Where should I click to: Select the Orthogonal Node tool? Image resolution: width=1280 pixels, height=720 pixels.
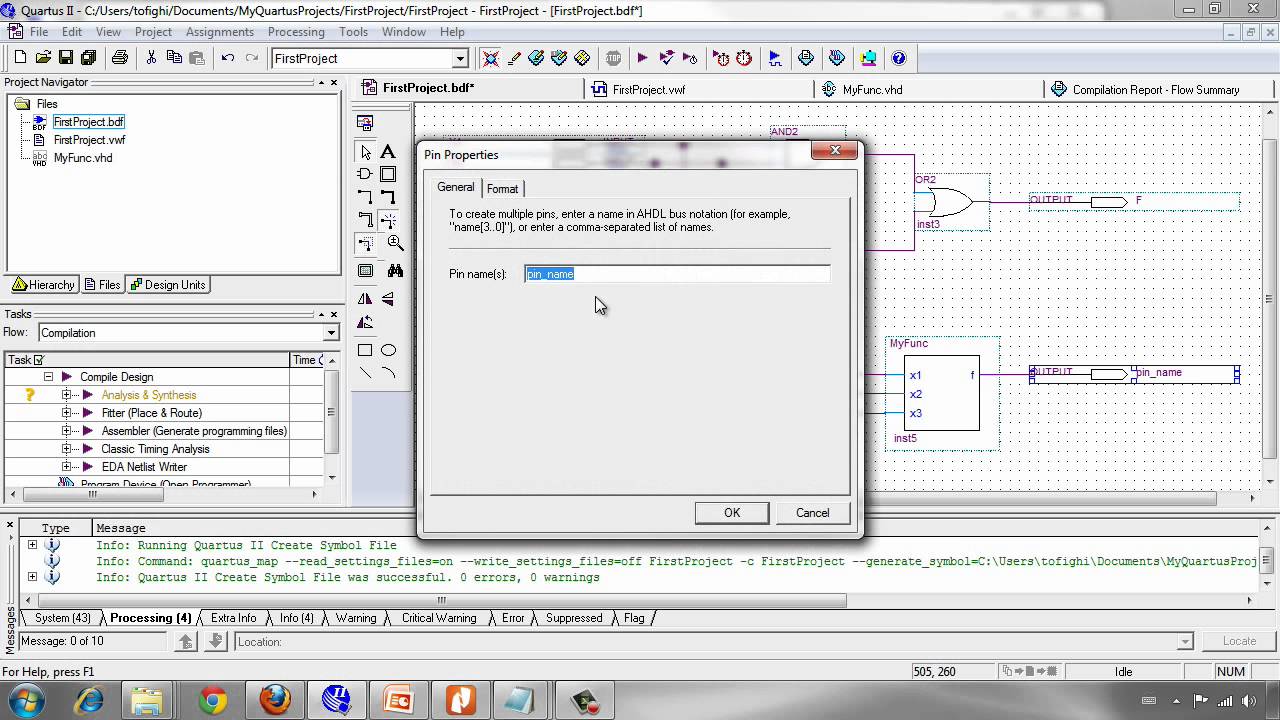365,197
